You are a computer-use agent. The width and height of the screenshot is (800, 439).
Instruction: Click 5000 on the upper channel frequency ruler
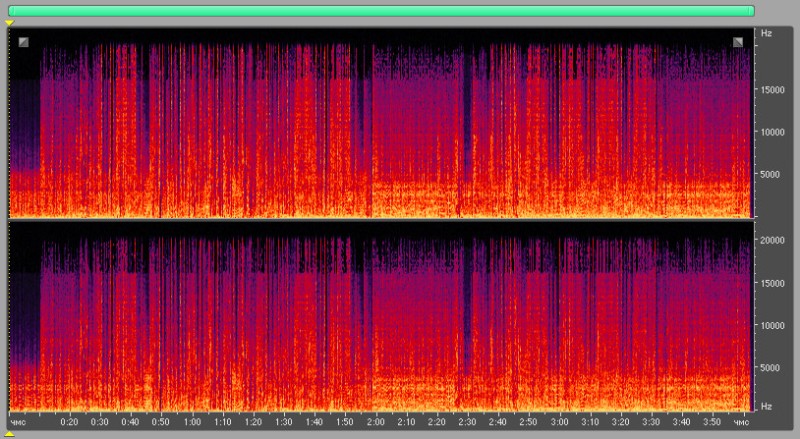click(x=770, y=174)
